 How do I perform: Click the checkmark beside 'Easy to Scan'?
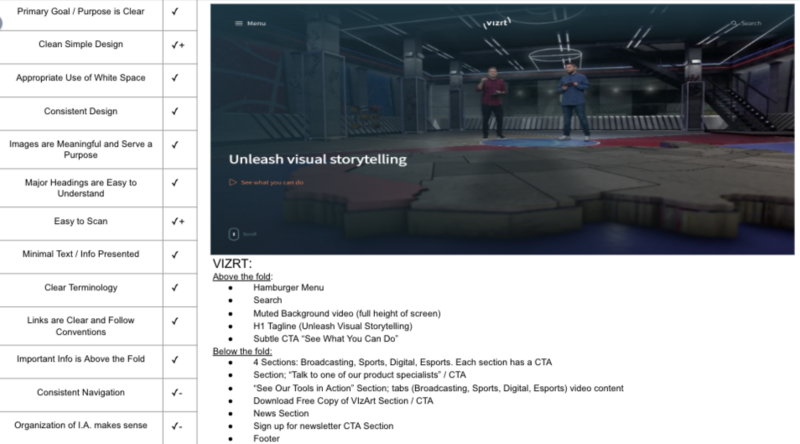(177, 219)
